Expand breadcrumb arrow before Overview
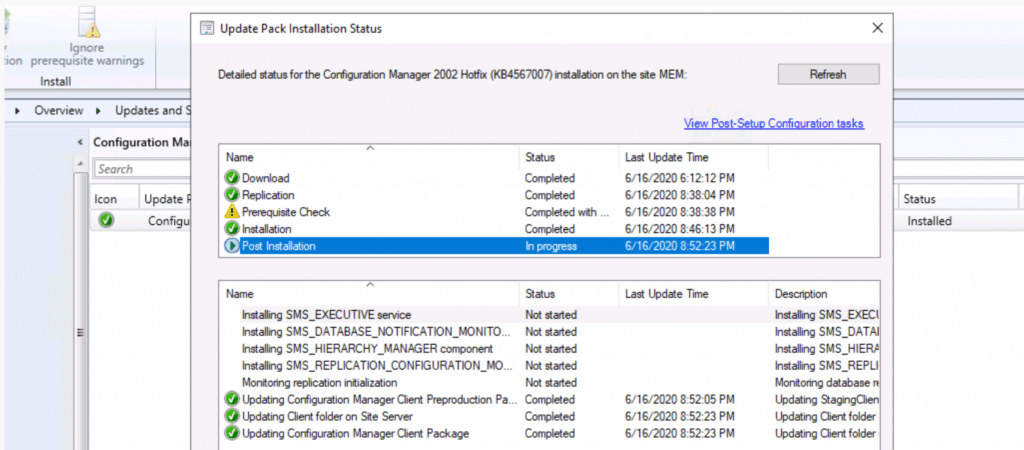Image resolution: width=1024 pixels, height=450 pixels. click(x=18, y=110)
